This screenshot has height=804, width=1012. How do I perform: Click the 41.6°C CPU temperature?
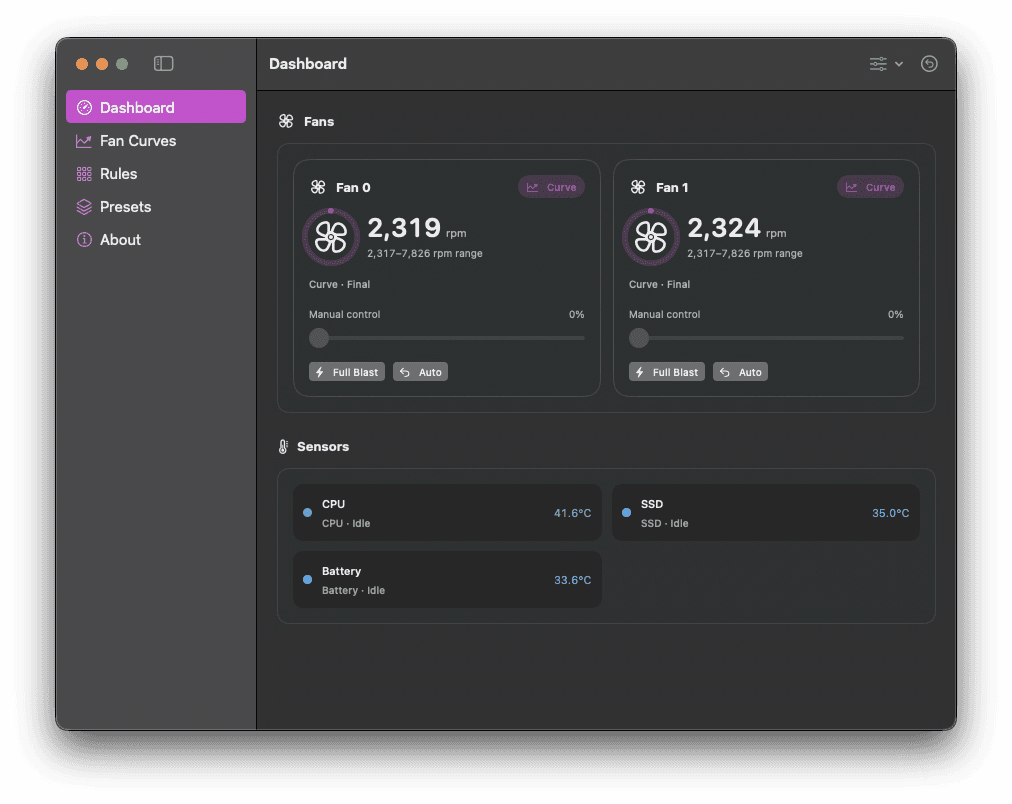tap(572, 513)
